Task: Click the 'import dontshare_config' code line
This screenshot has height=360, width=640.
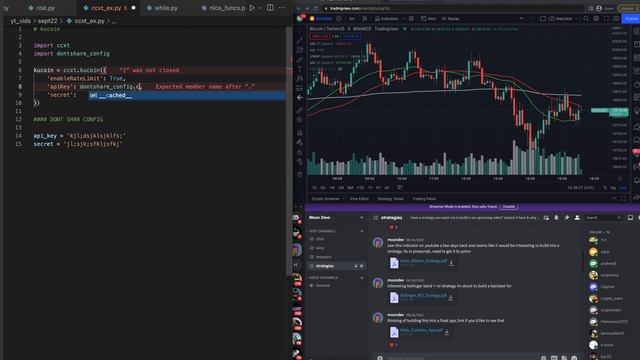Action: (x=71, y=53)
